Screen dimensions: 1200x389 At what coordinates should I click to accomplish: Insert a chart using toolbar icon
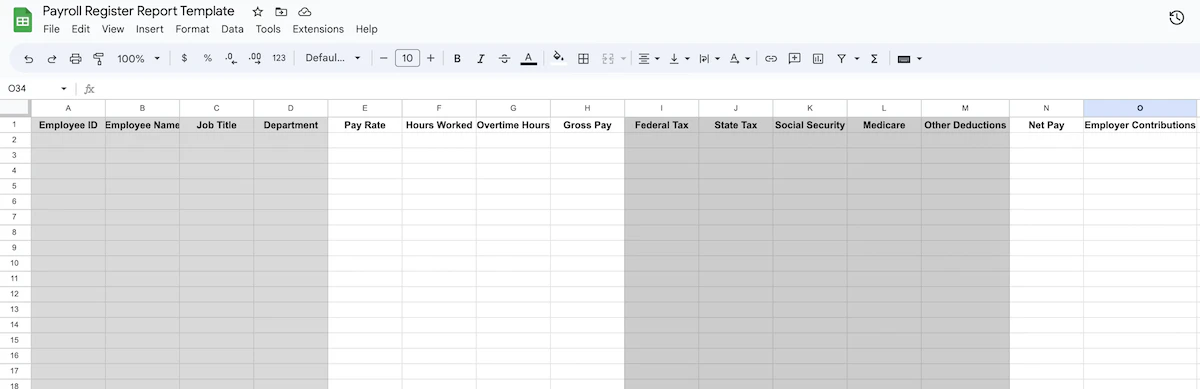(818, 59)
